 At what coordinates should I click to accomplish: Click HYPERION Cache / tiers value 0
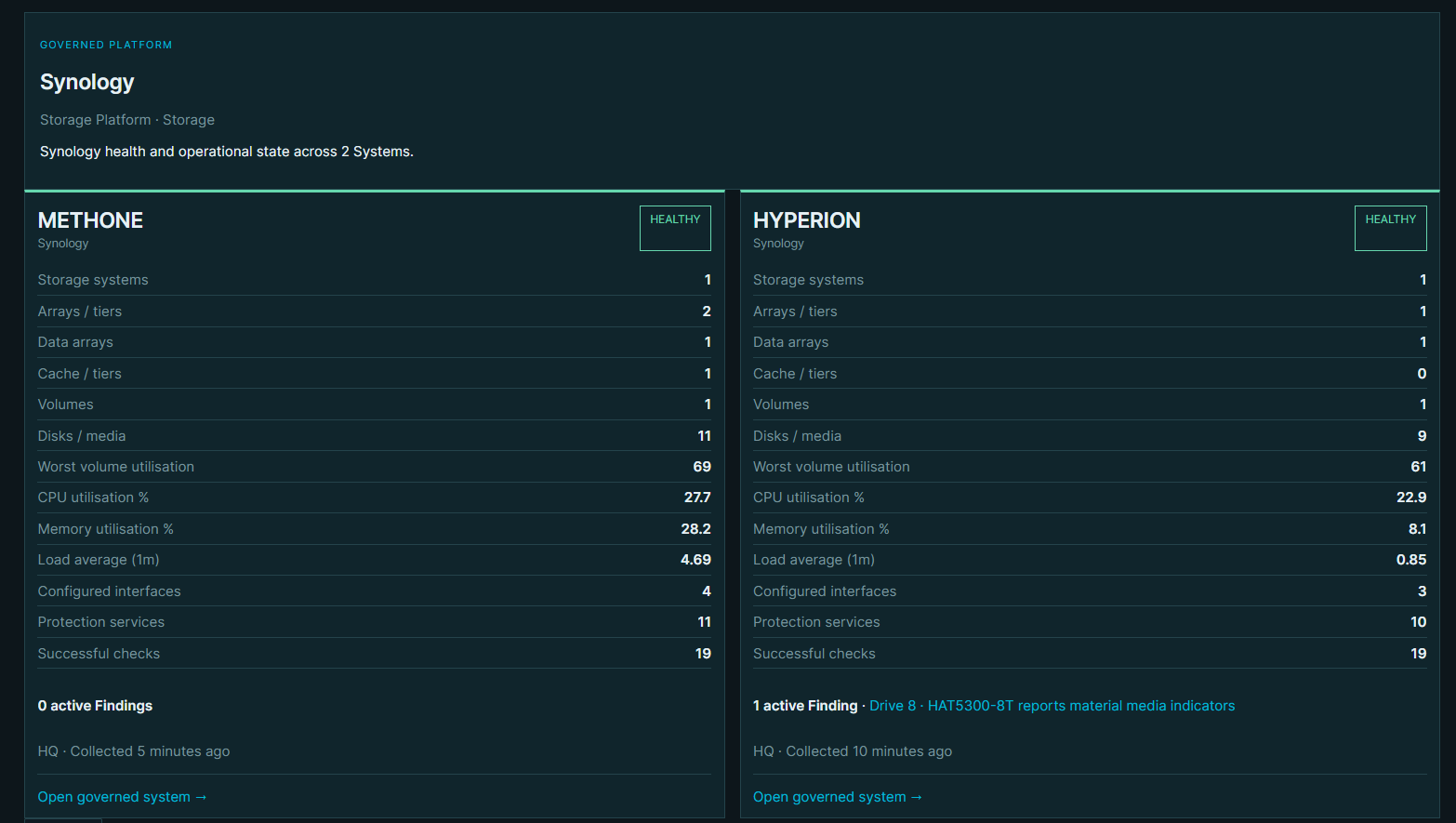[x=1422, y=374]
